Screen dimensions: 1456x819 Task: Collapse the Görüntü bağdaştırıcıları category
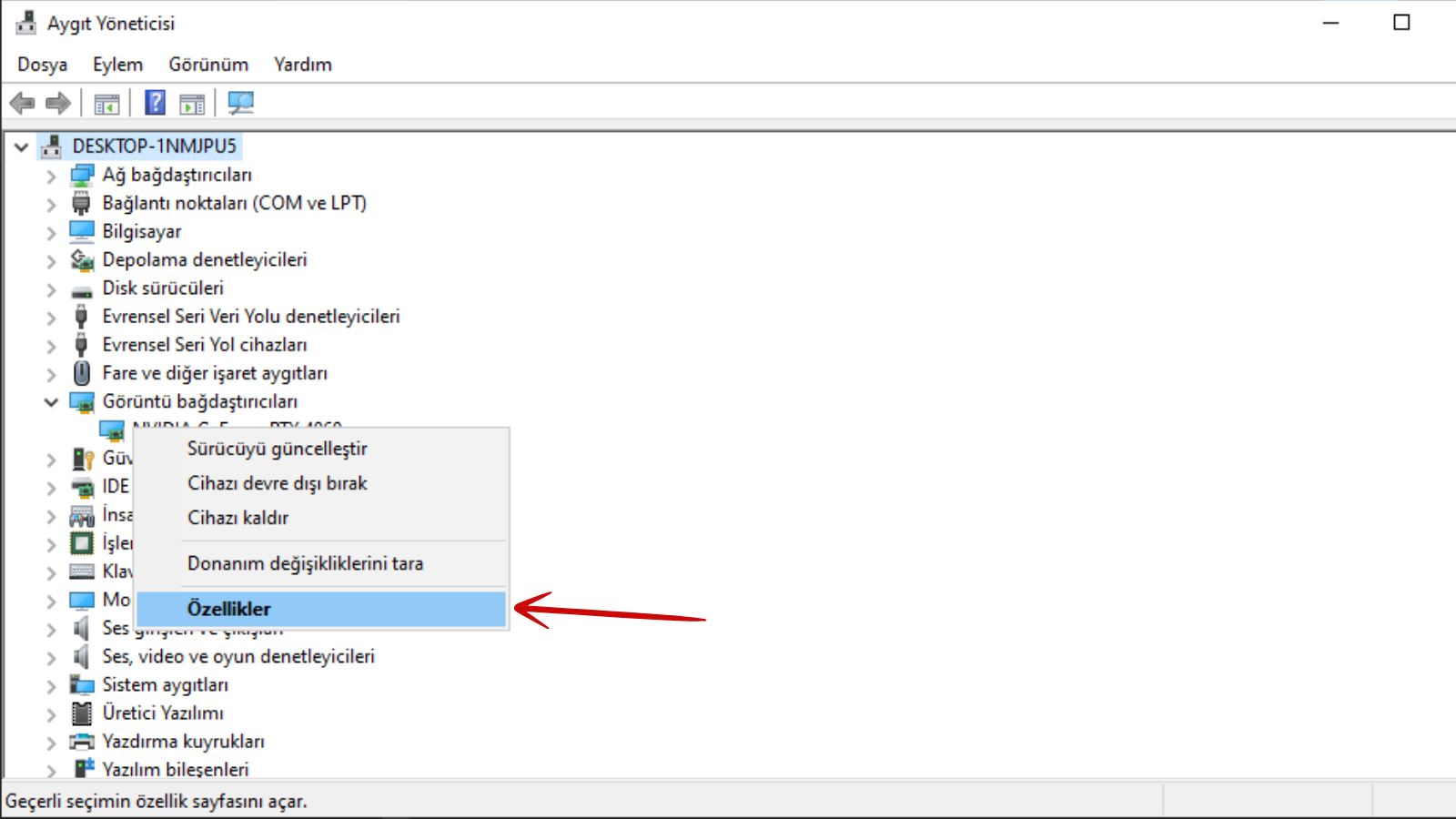pyautogui.click(x=51, y=402)
